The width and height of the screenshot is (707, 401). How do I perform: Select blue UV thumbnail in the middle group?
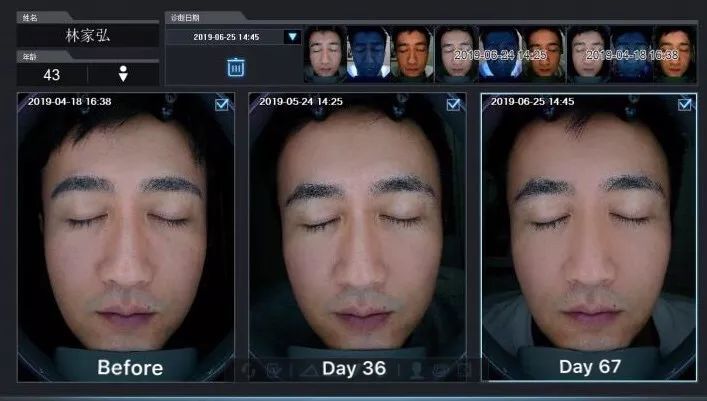coord(500,54)
